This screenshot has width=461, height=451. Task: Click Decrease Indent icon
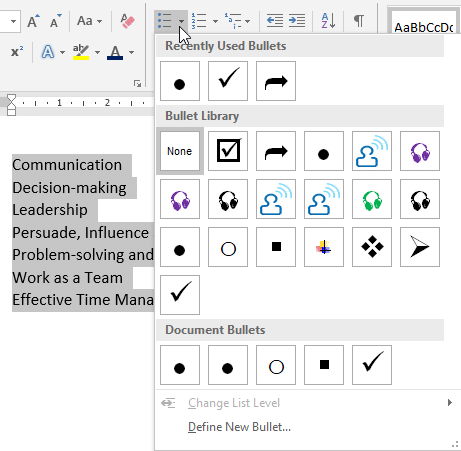(x=275, y=21)
